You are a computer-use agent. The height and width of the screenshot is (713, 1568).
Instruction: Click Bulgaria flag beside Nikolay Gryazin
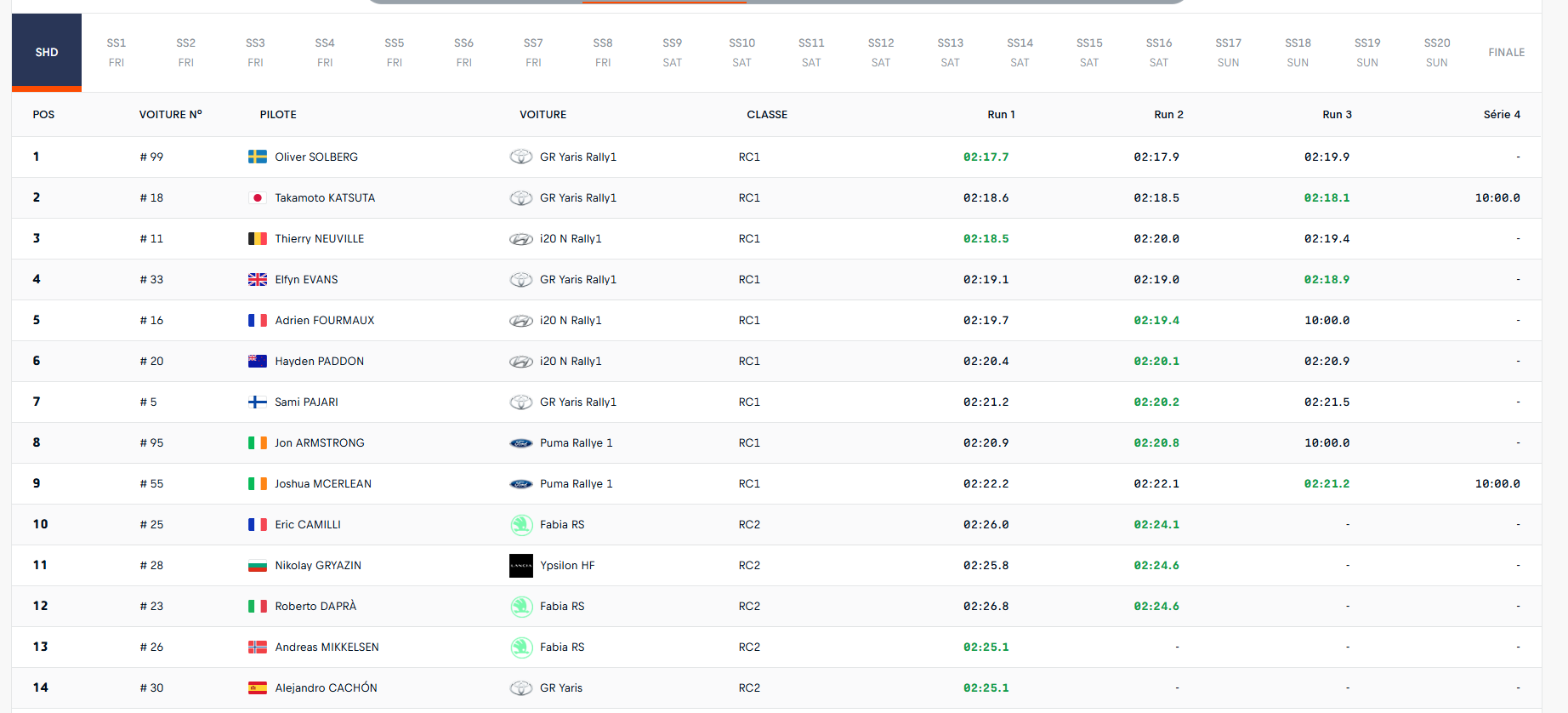[x=257, y=565]
